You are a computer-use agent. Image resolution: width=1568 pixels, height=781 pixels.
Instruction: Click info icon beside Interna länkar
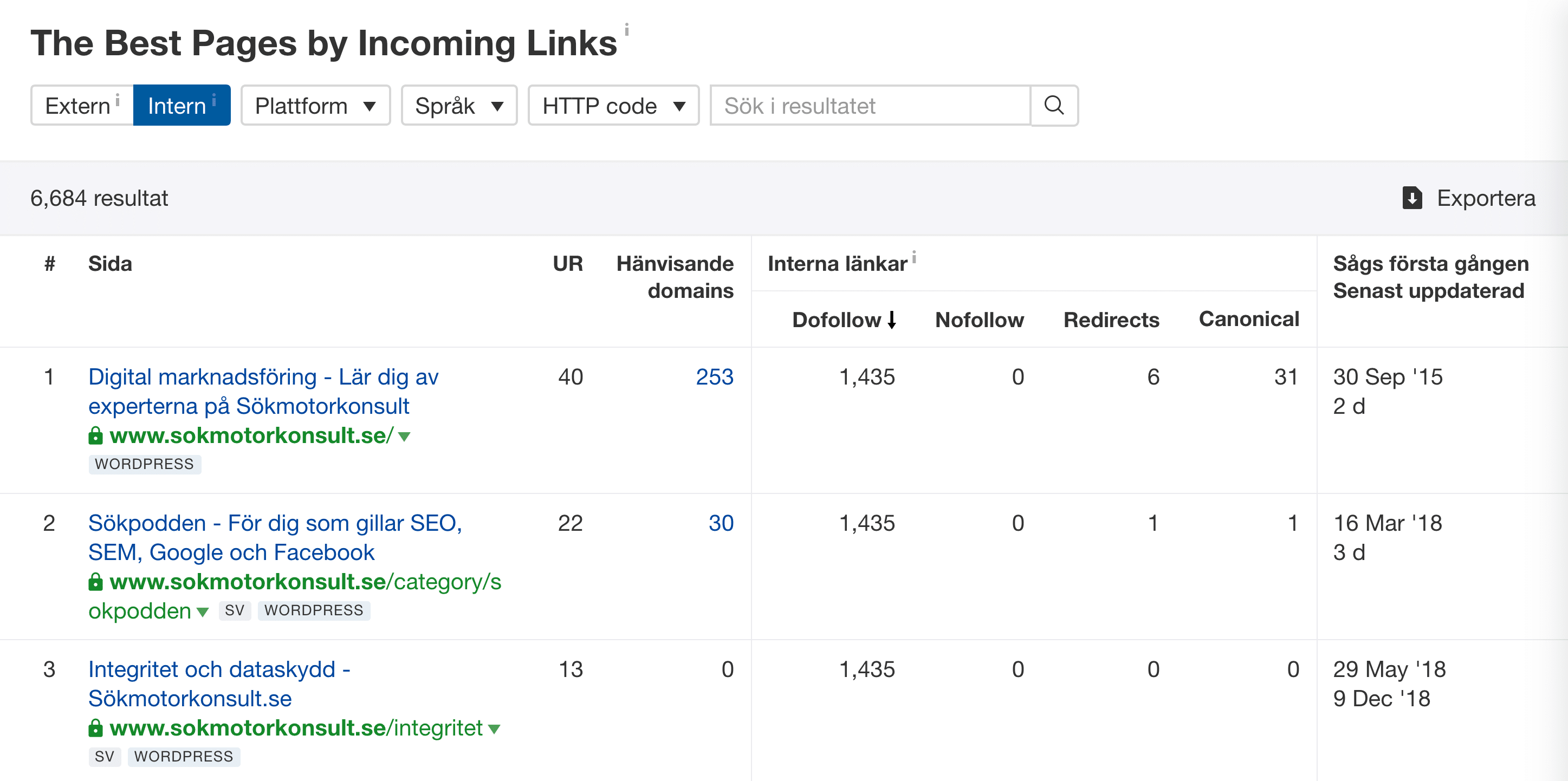coord(913,257)
